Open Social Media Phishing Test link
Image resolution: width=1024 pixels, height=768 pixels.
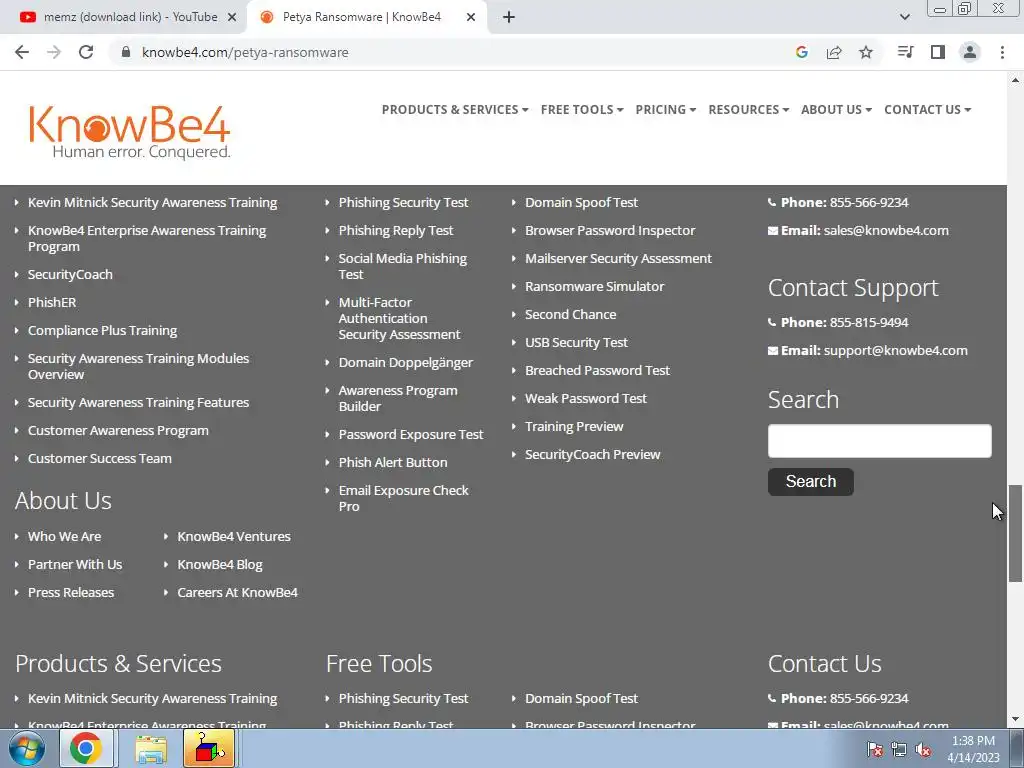coord(402,266)
